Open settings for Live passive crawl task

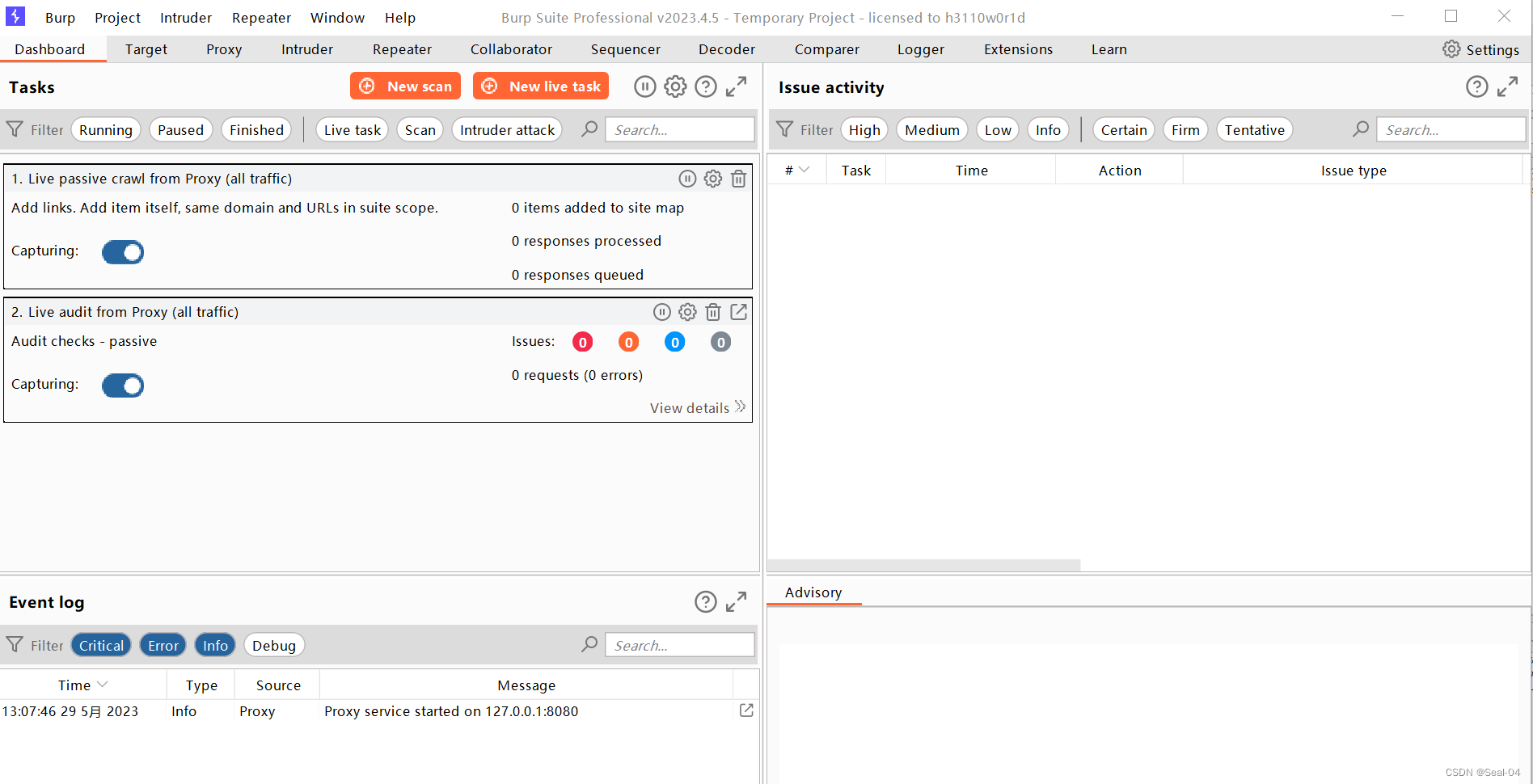pos(712,179)
